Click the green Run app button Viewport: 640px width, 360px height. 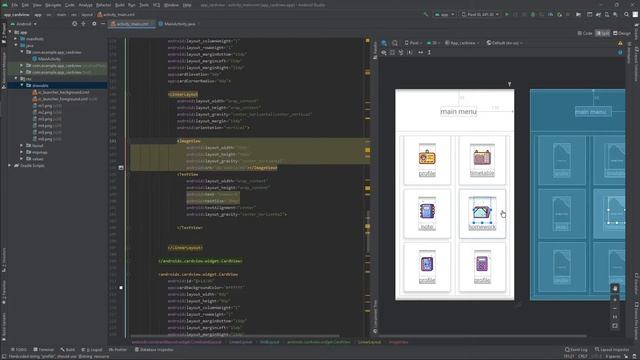point(507,14)
